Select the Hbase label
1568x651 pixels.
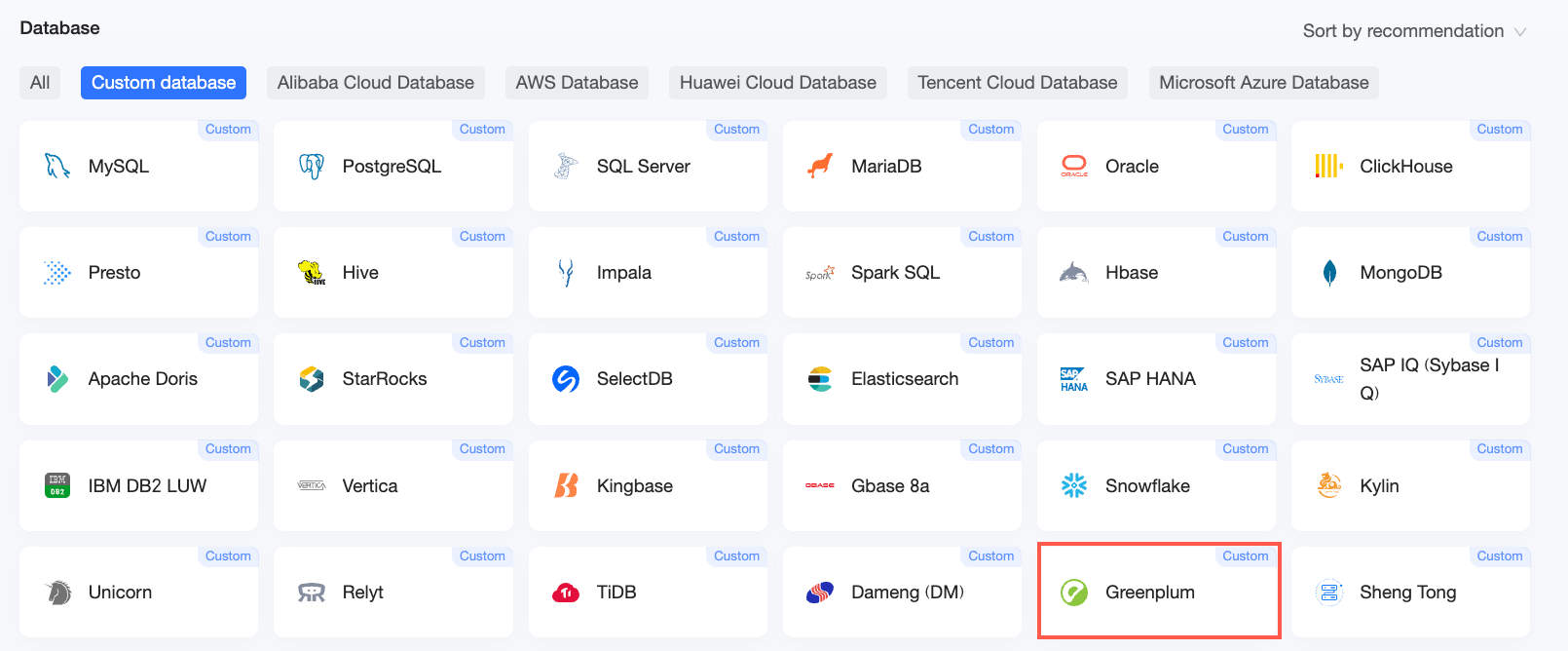click(x=1132, y=273)
